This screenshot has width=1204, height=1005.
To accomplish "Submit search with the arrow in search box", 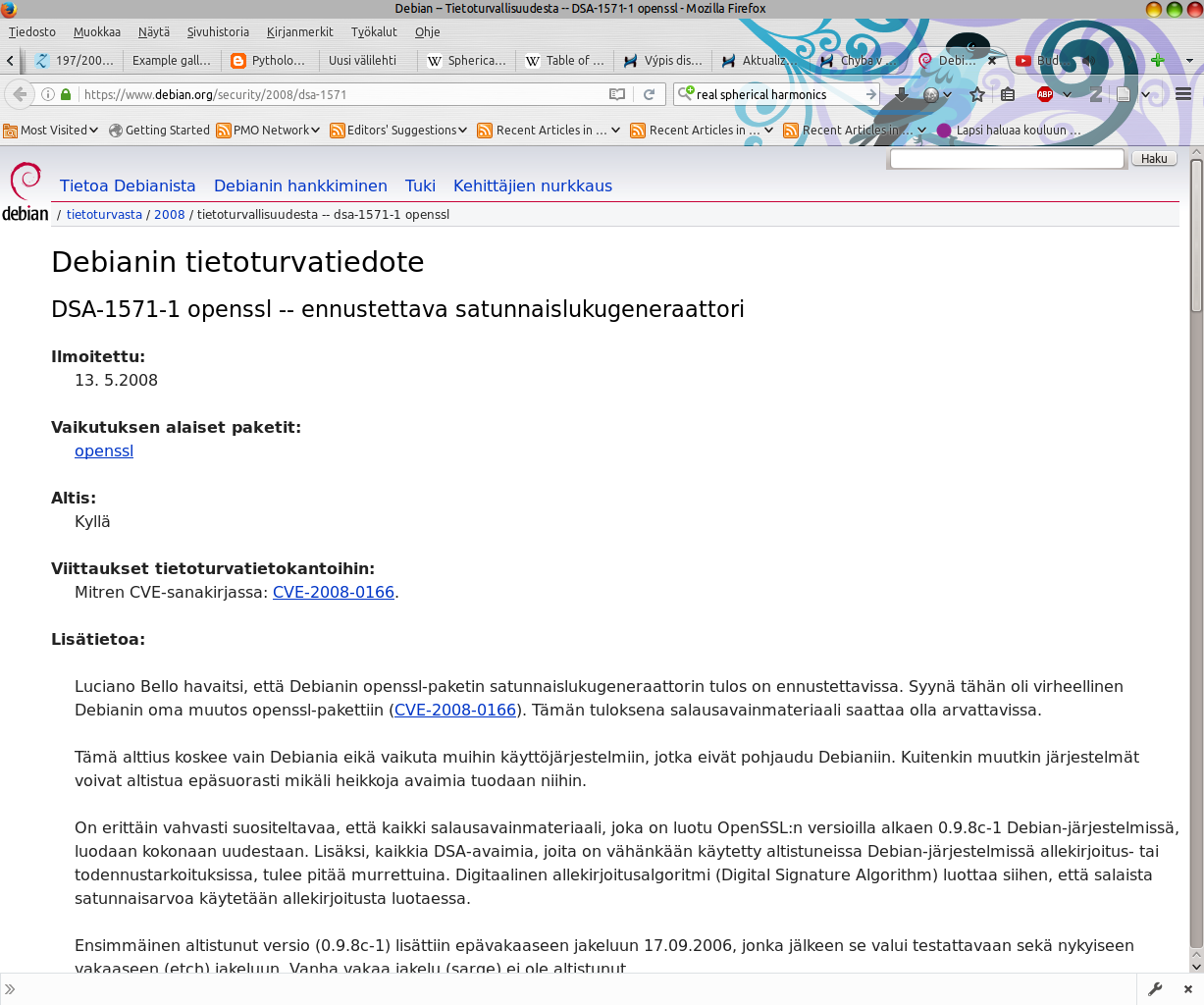I will (x=870, y=94).
